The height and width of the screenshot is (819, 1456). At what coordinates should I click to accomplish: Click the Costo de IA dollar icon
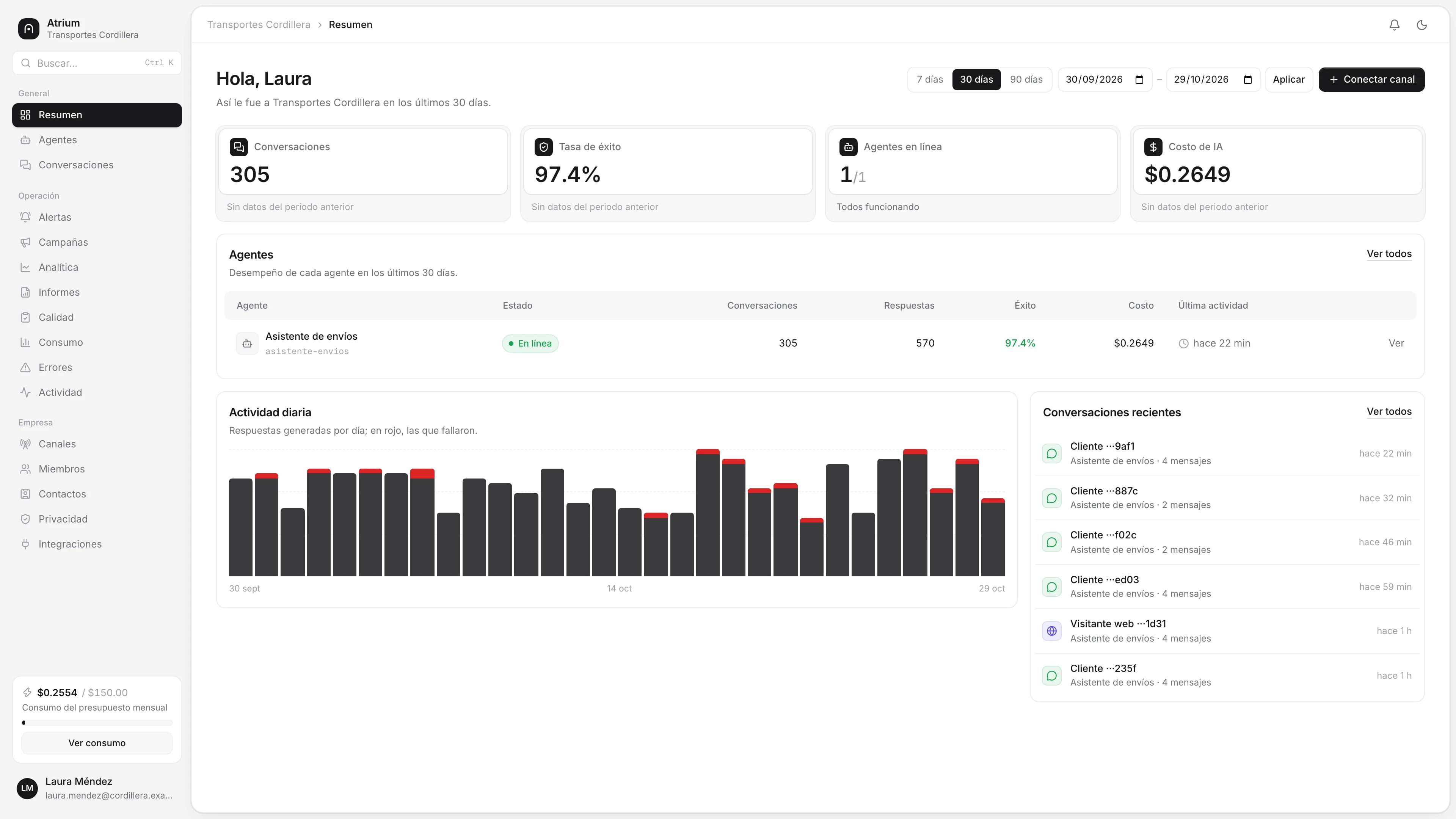pyautogui.click(x=1153, y=147)
